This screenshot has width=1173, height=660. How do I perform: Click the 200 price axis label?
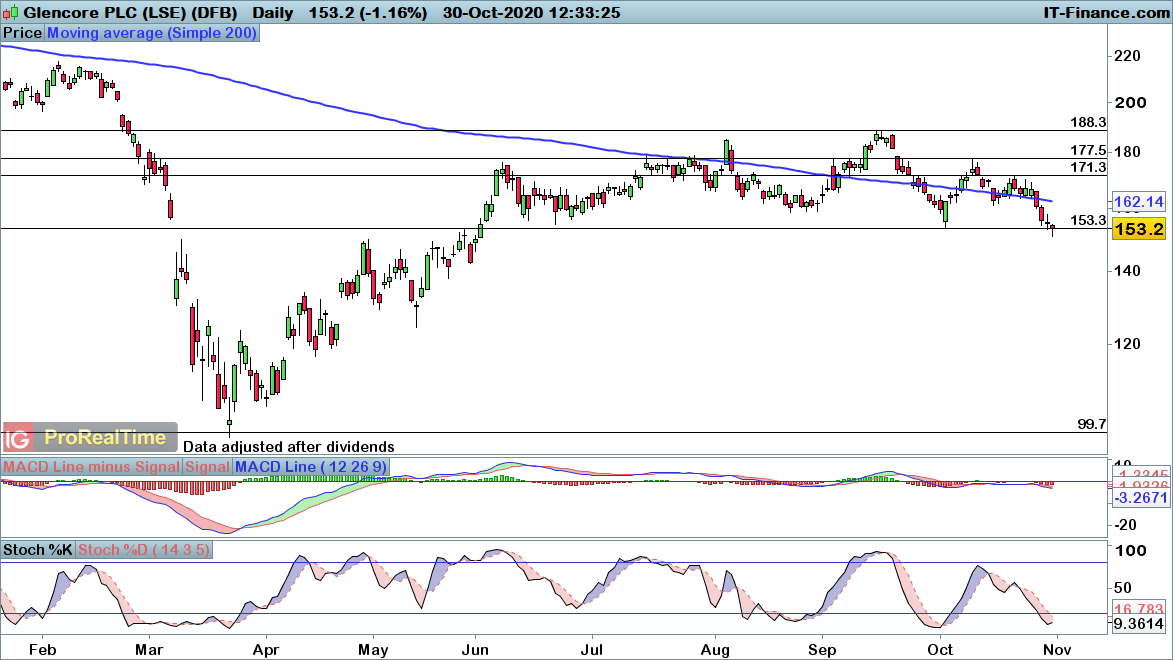[x=1130, y=103]
